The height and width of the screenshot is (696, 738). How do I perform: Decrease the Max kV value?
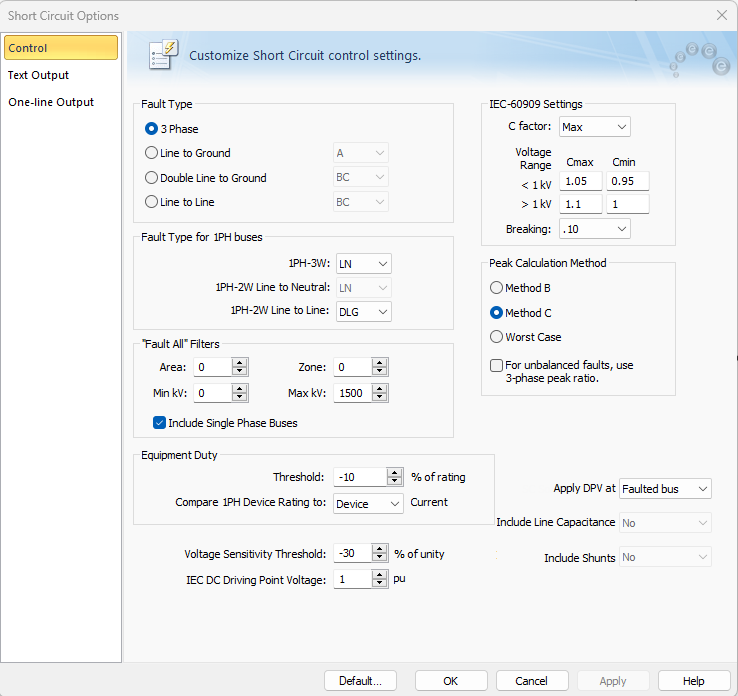pos(379,397)
